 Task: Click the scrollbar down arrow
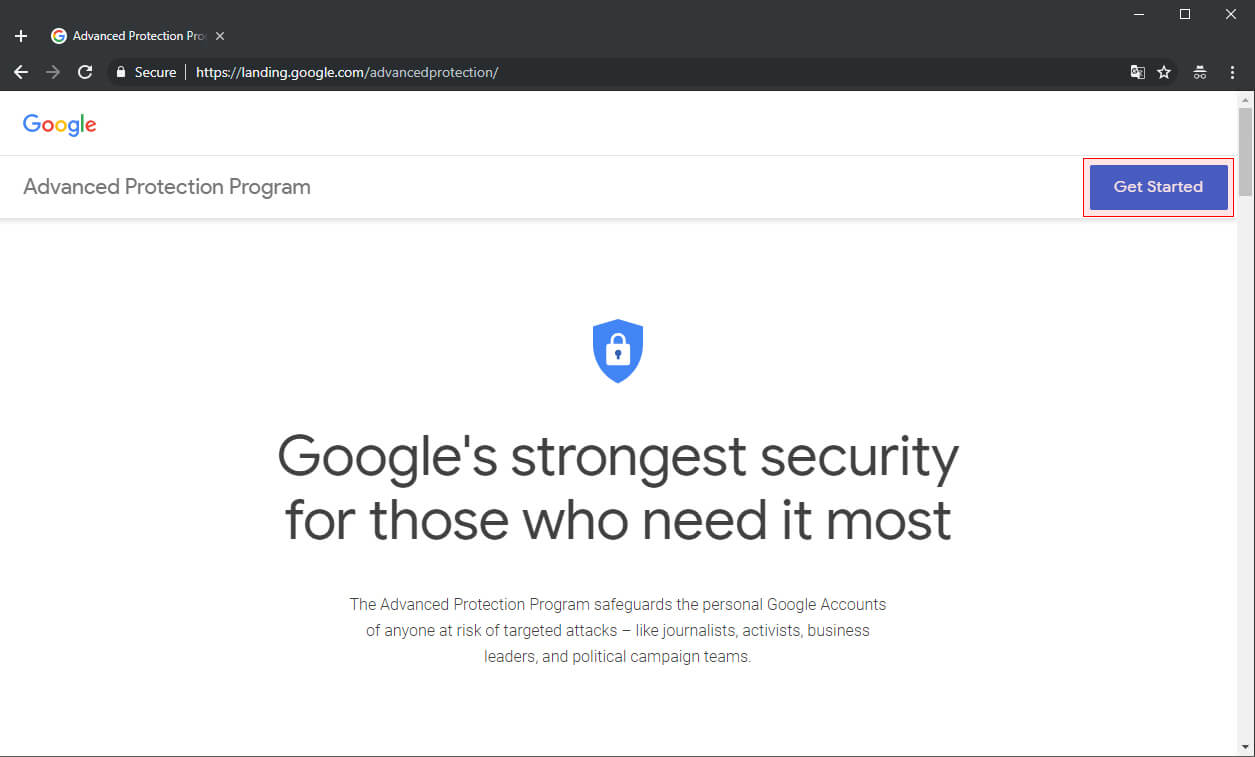click(1246, 748)
